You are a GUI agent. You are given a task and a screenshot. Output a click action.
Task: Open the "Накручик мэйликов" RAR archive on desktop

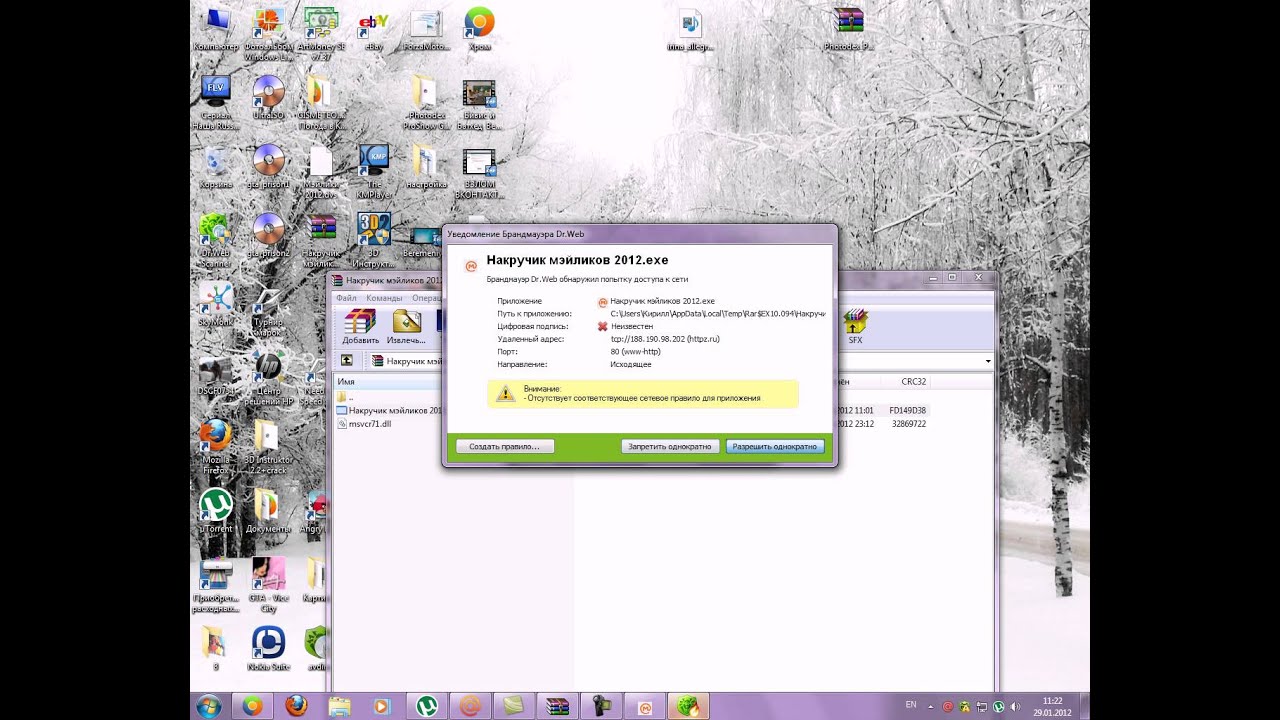pos(321,240)
